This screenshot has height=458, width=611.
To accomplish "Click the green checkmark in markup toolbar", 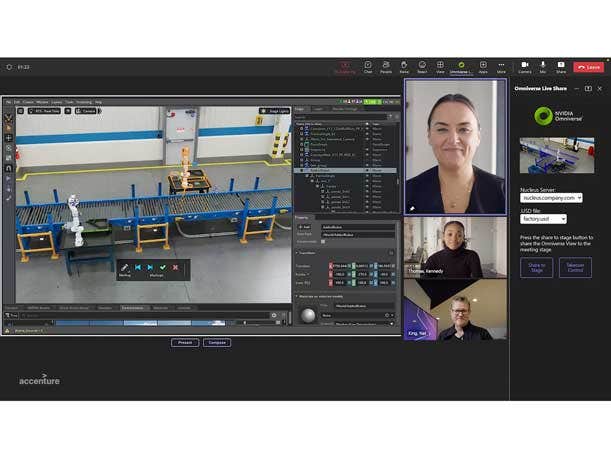I will coord(162,267).
